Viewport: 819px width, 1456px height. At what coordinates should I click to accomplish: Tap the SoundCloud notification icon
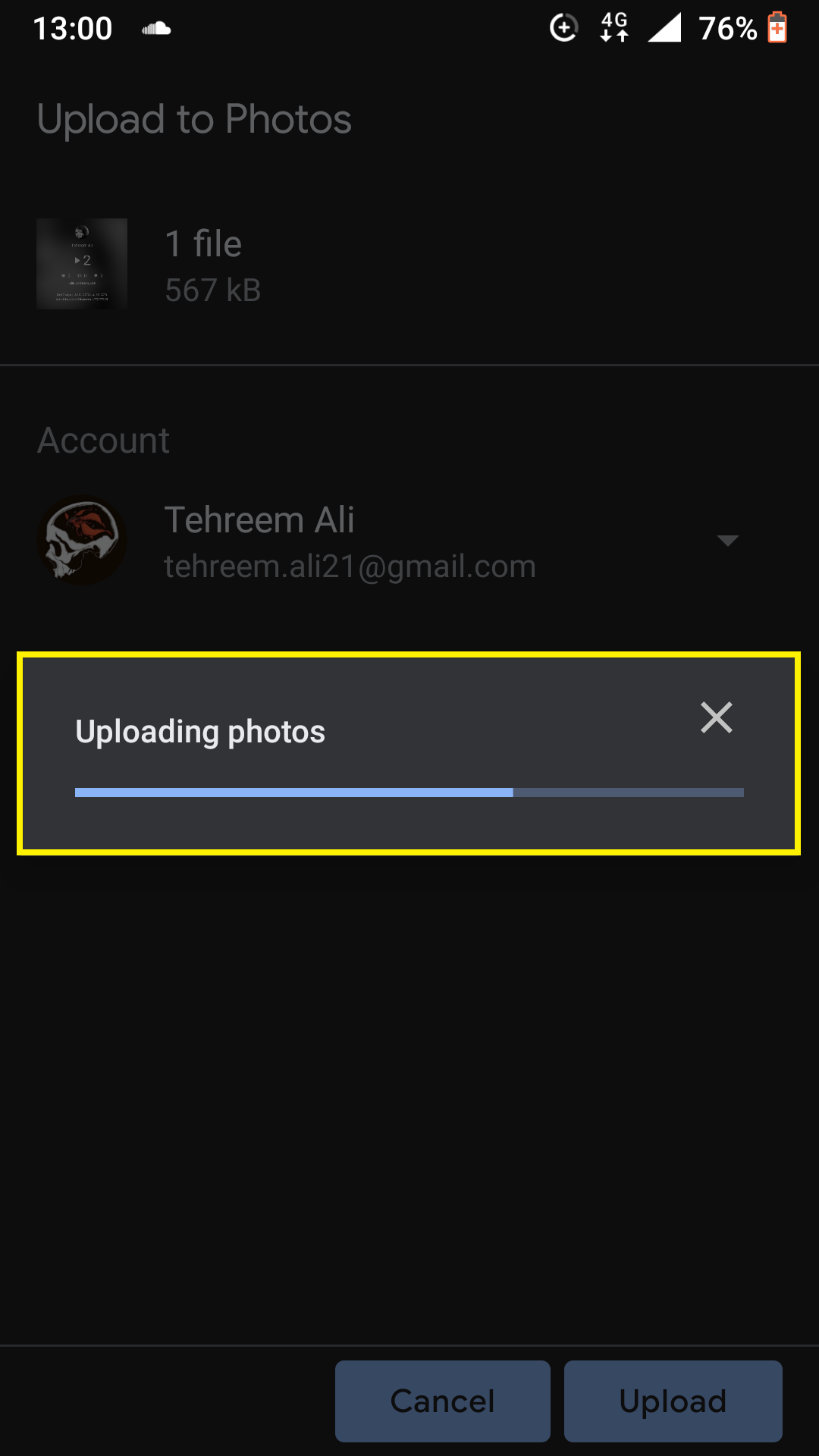point(156,29)
